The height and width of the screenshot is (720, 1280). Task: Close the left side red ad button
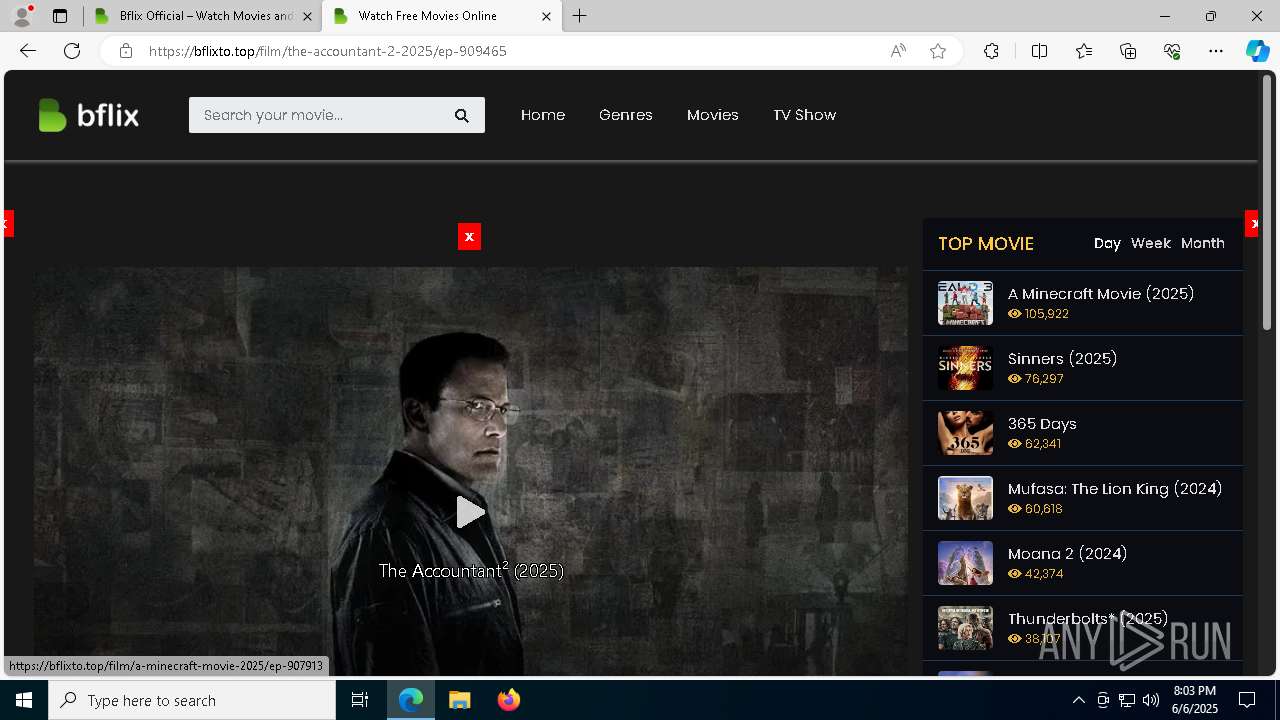pos(8,224)
